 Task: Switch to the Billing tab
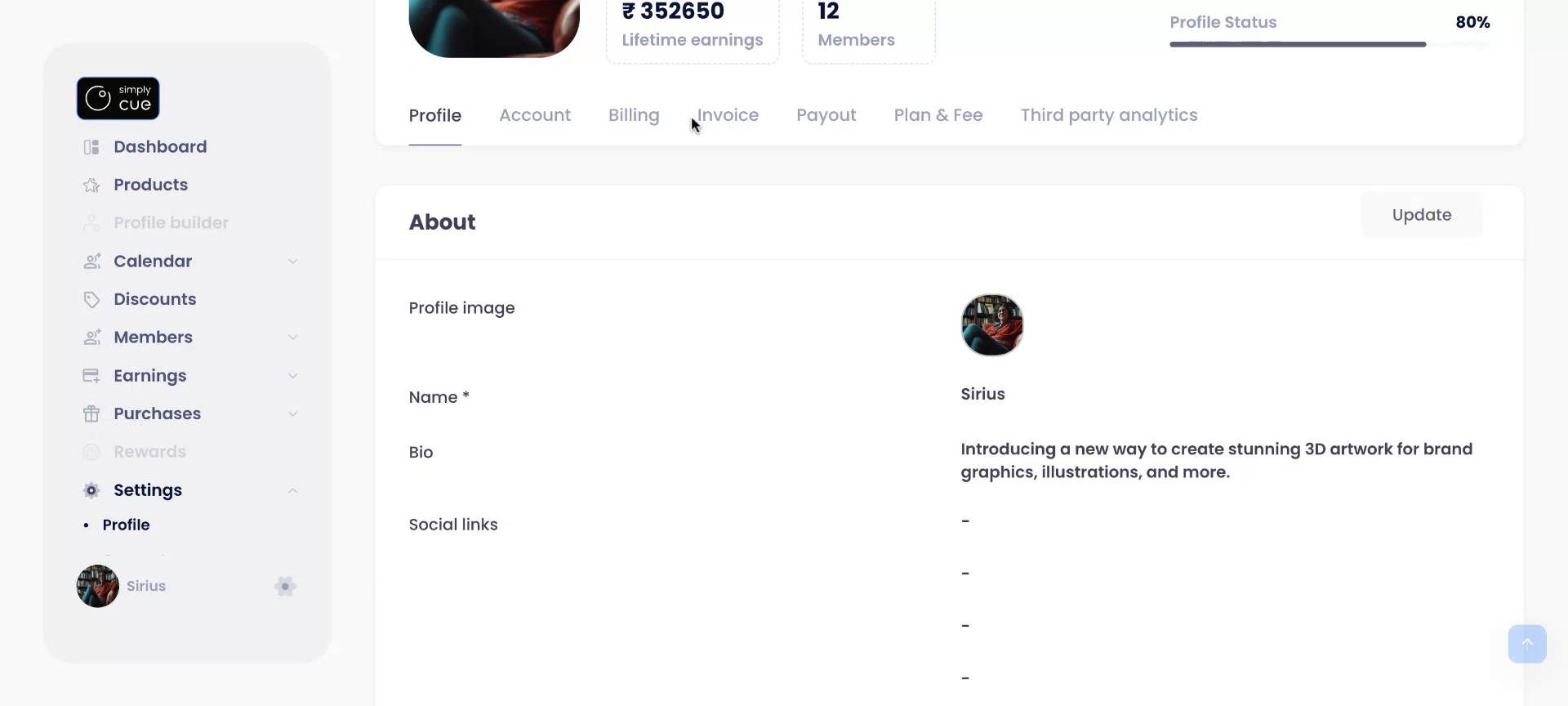point(634,115)
